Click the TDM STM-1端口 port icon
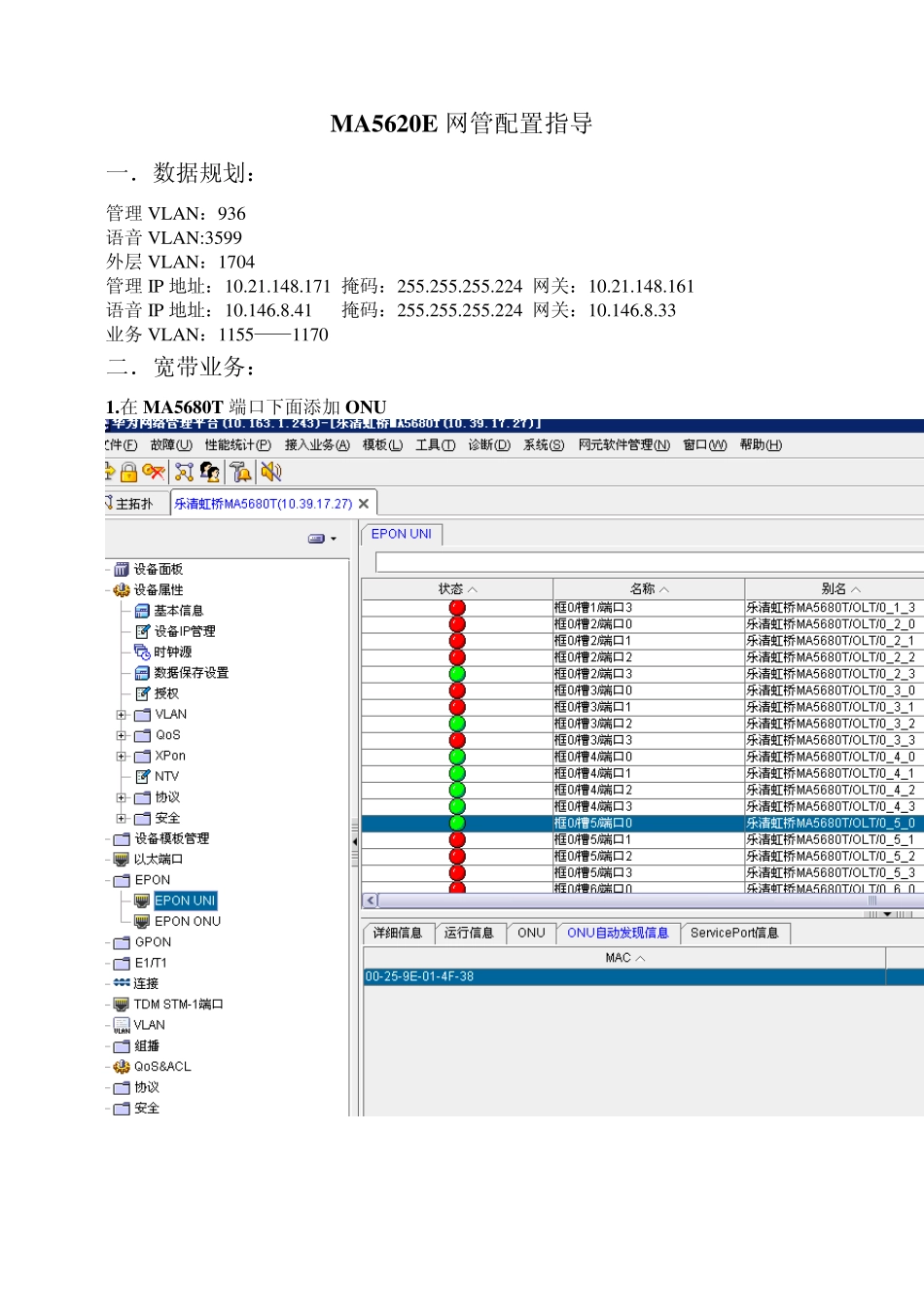This screenshot has height=1307, width=924. (x=122, y=1005)
